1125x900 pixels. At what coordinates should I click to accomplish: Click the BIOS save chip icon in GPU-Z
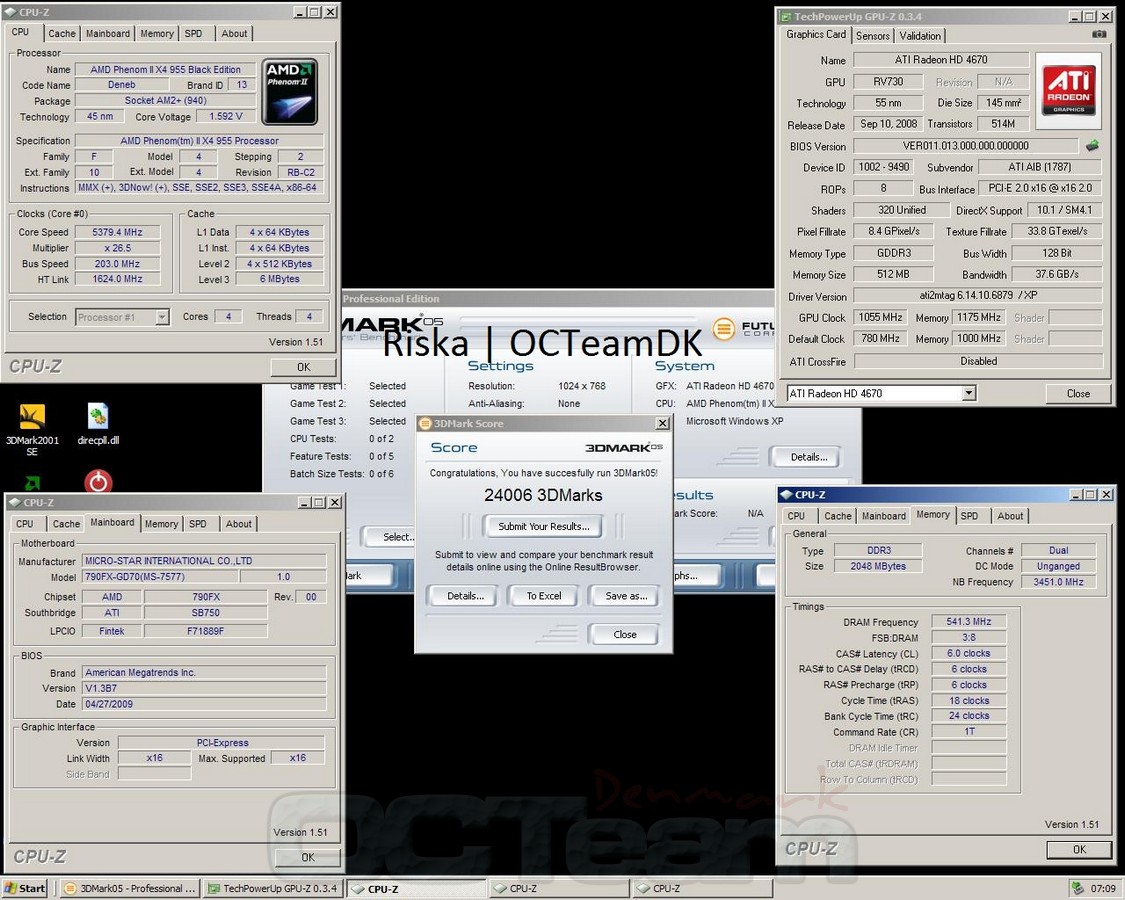[x=1092, y=146]
